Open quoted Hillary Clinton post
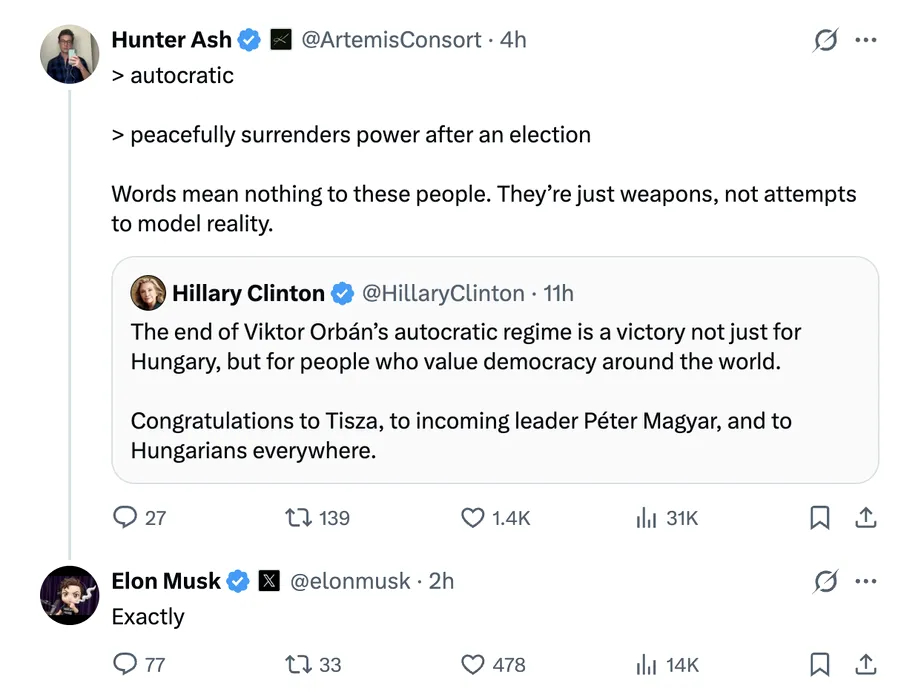 494,390
